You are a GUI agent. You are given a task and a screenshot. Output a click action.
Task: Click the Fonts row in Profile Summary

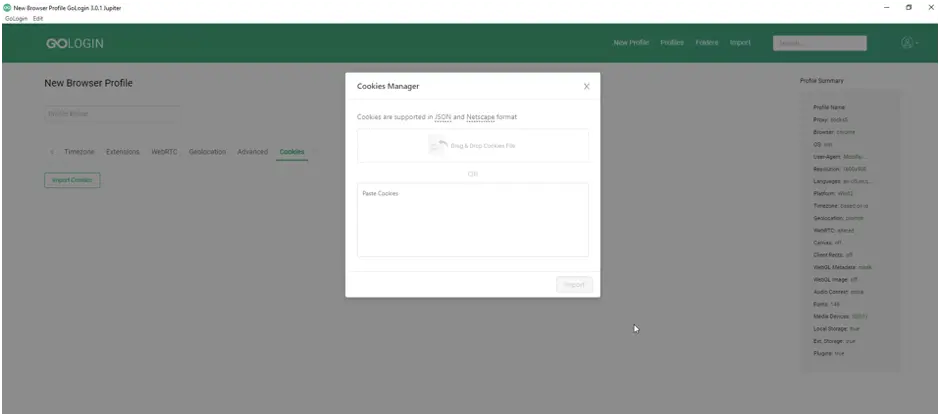pos(826,305)
